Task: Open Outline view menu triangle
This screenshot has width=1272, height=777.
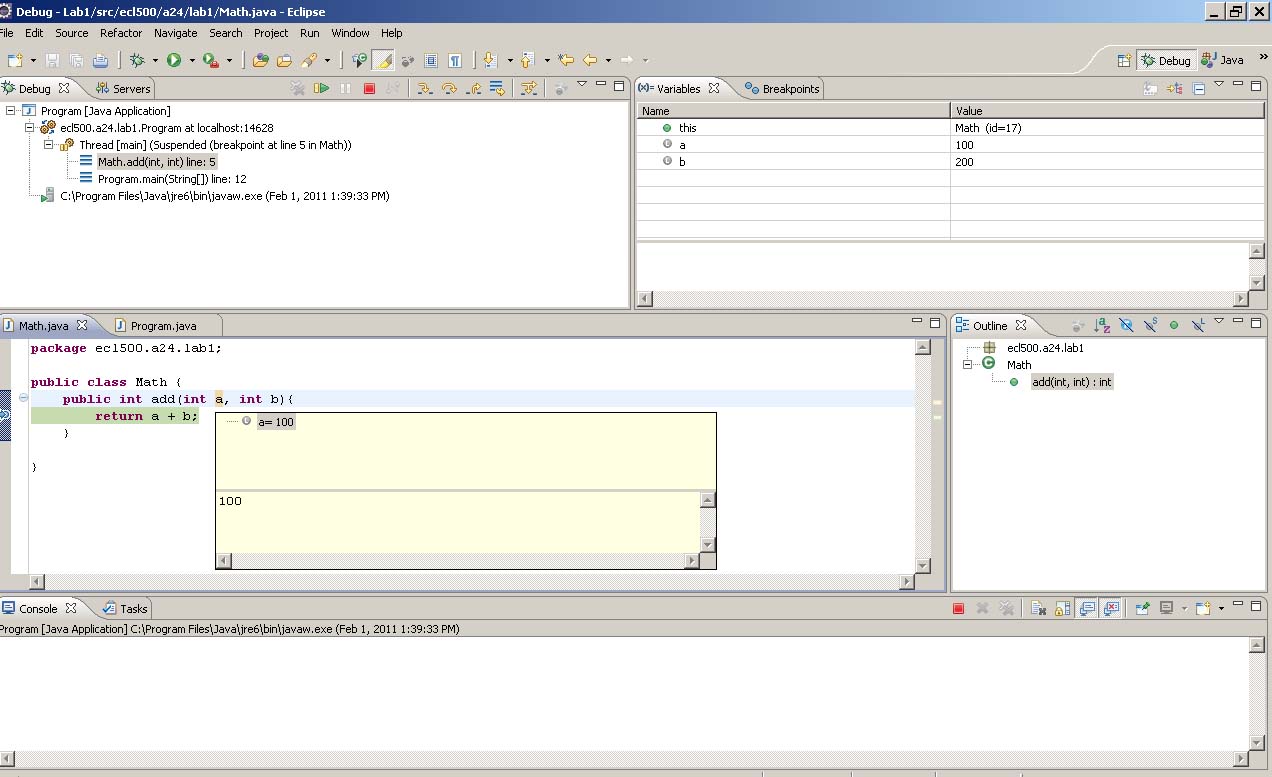Action: tap(1219, 321)
